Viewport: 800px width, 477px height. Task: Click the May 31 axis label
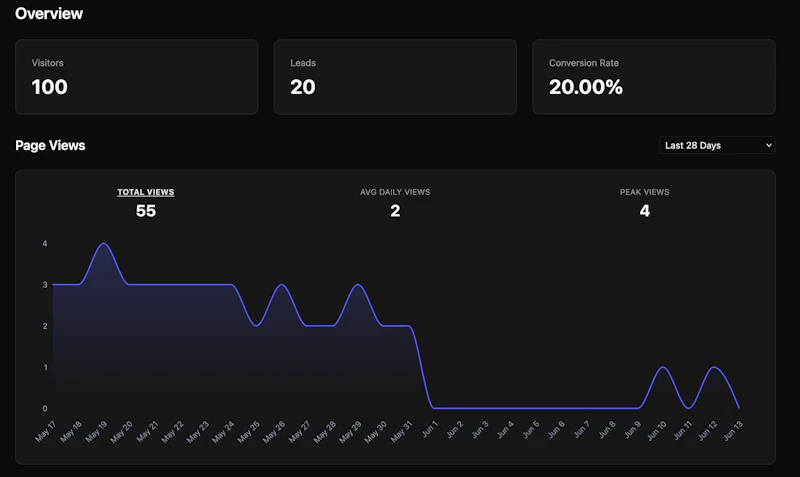click(401, 431)
